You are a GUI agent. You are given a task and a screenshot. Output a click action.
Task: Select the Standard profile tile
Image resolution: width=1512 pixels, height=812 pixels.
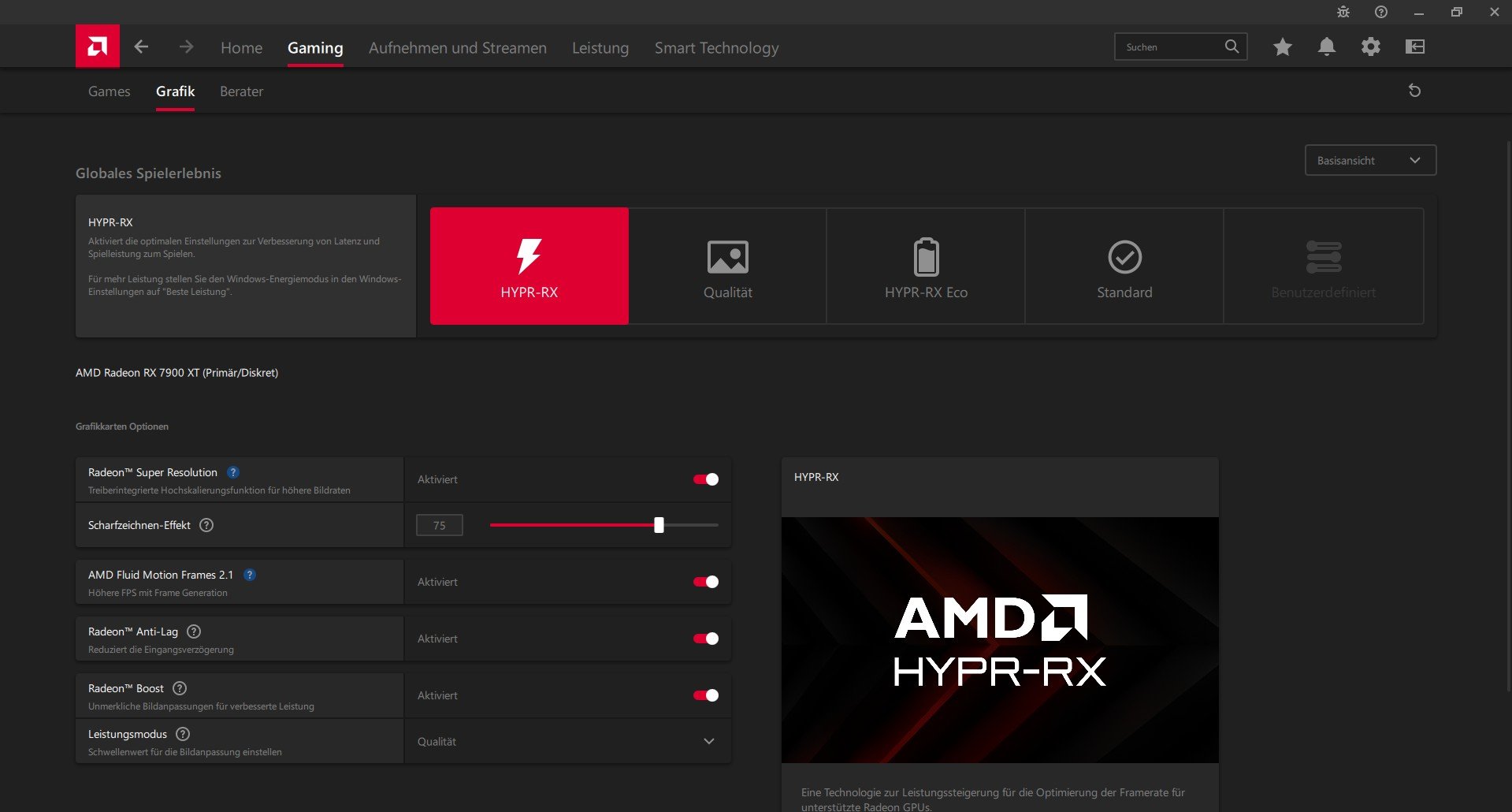click(x=1124, y=266)
